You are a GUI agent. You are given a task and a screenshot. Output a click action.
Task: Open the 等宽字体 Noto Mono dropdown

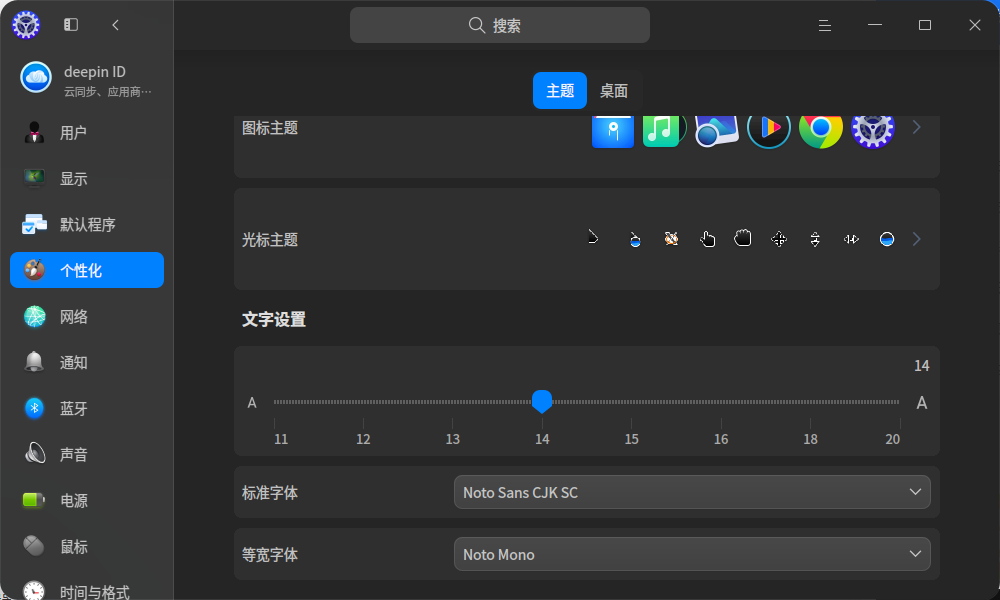coord(692,554)
